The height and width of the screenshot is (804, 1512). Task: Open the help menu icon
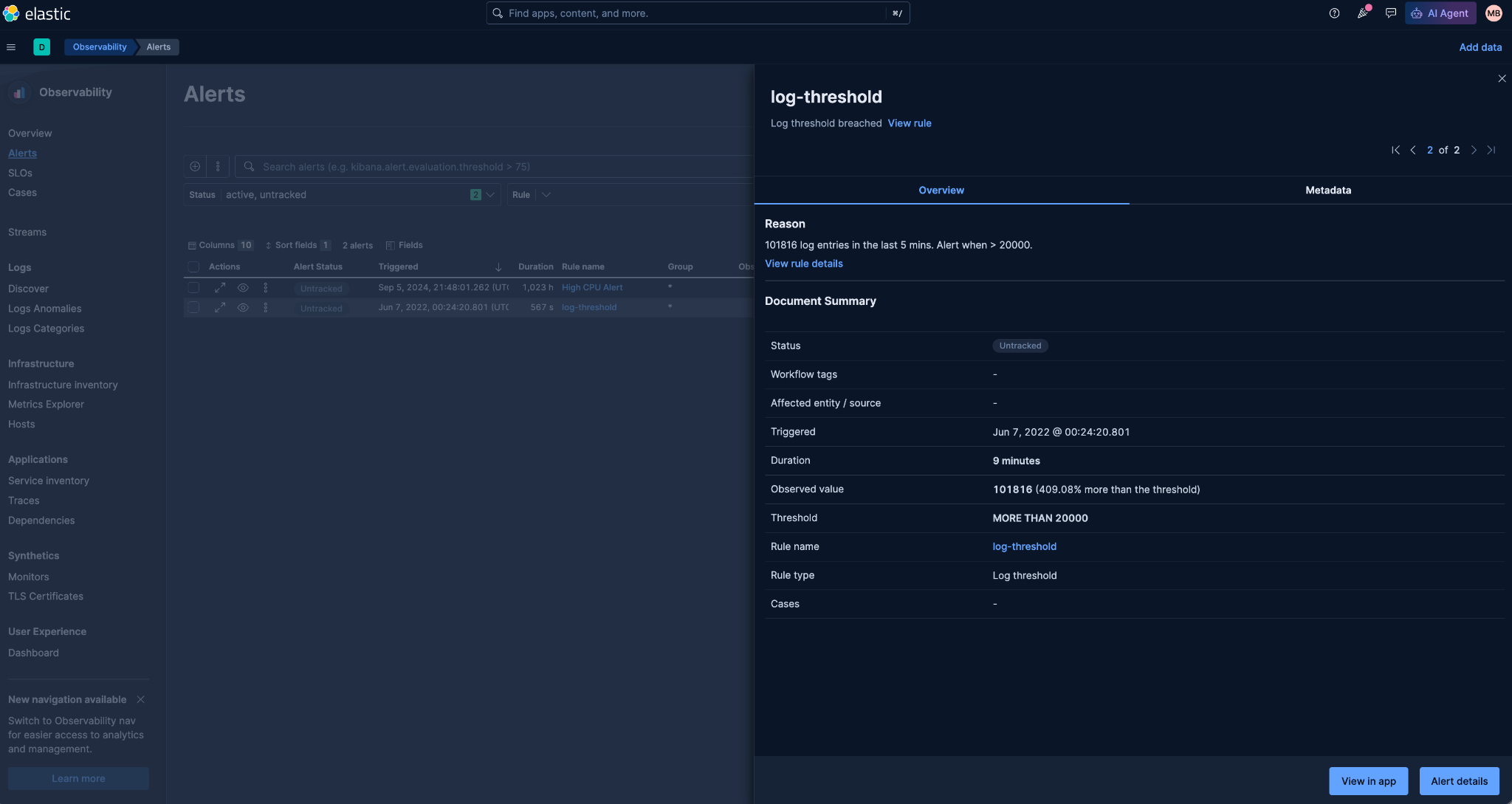[x=1334, y=13]
